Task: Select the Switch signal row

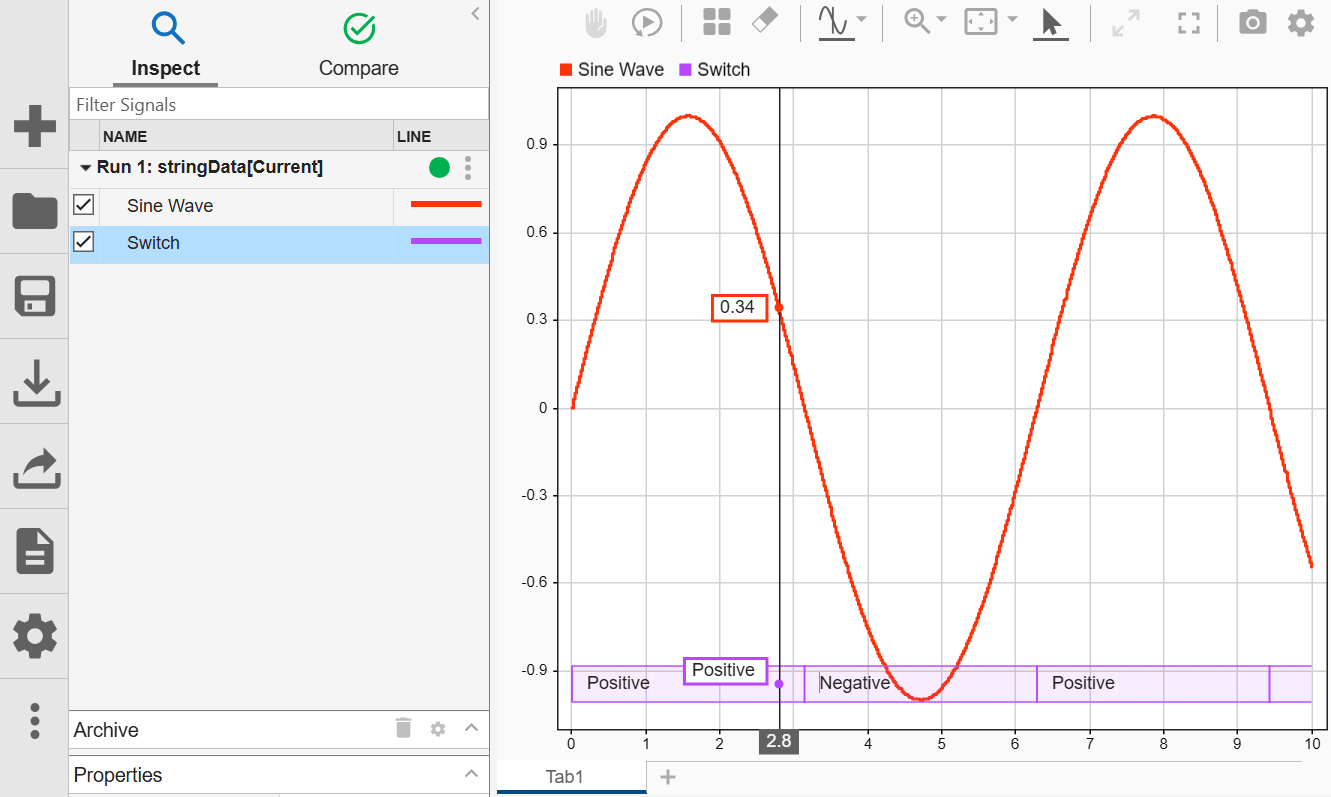Action: point(279,243)
